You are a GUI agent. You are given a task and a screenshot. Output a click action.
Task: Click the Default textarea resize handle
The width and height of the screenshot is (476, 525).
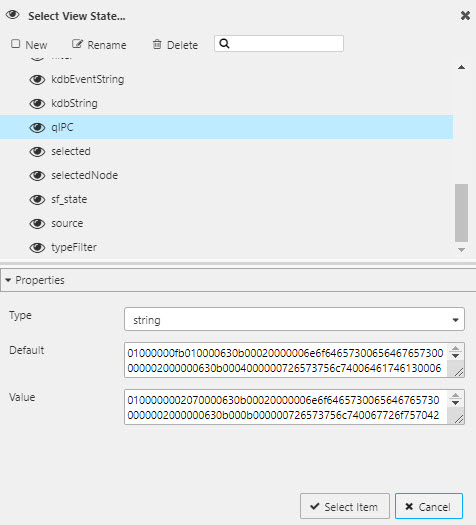[459, 372]
